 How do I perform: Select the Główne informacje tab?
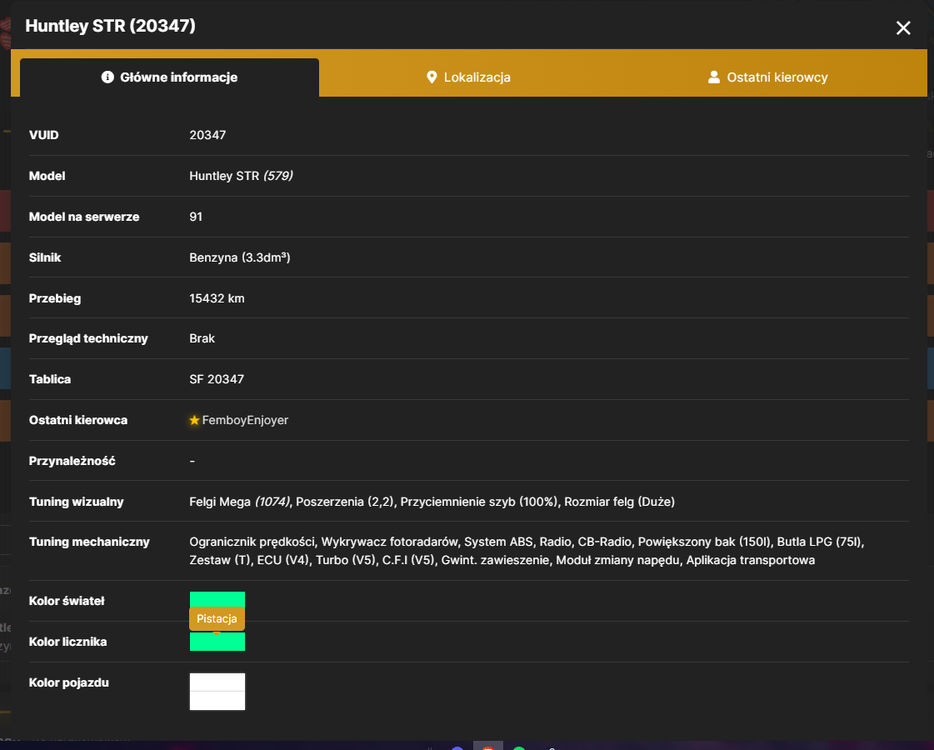pos(170,77)
